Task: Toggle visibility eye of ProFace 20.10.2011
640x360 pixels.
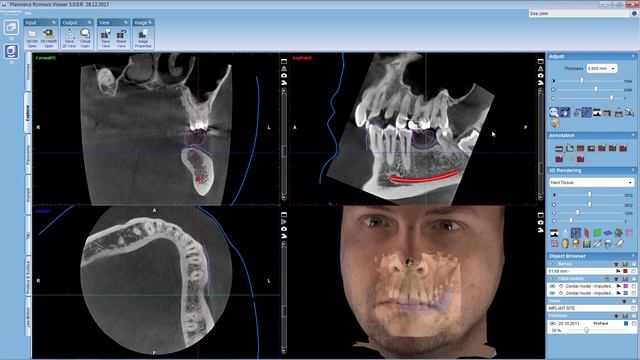Action: 553,323
